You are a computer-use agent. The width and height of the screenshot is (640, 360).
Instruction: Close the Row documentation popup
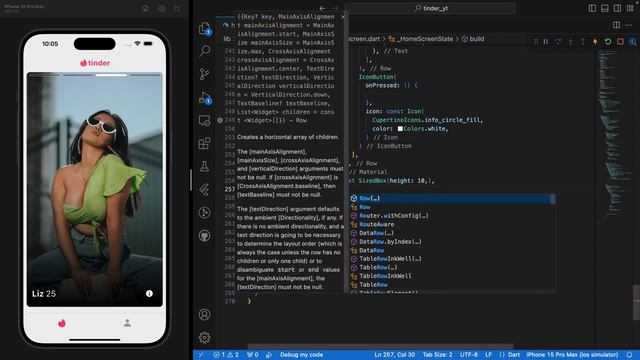pos(343,17)
